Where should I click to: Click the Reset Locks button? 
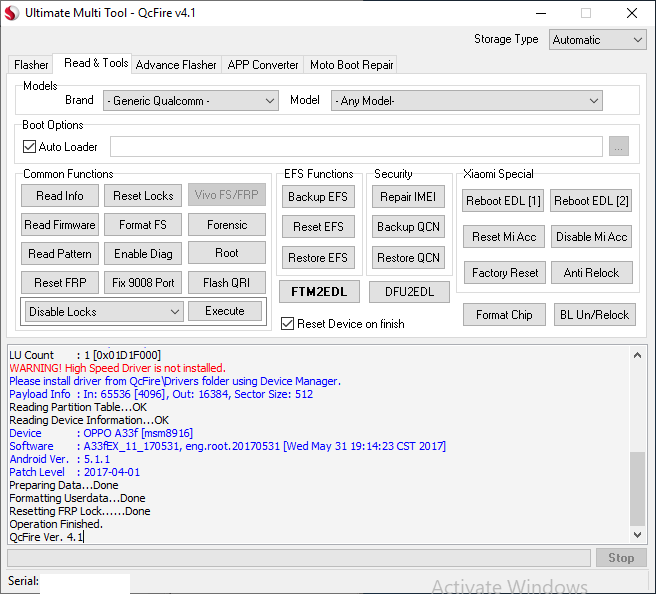[143, 196]
